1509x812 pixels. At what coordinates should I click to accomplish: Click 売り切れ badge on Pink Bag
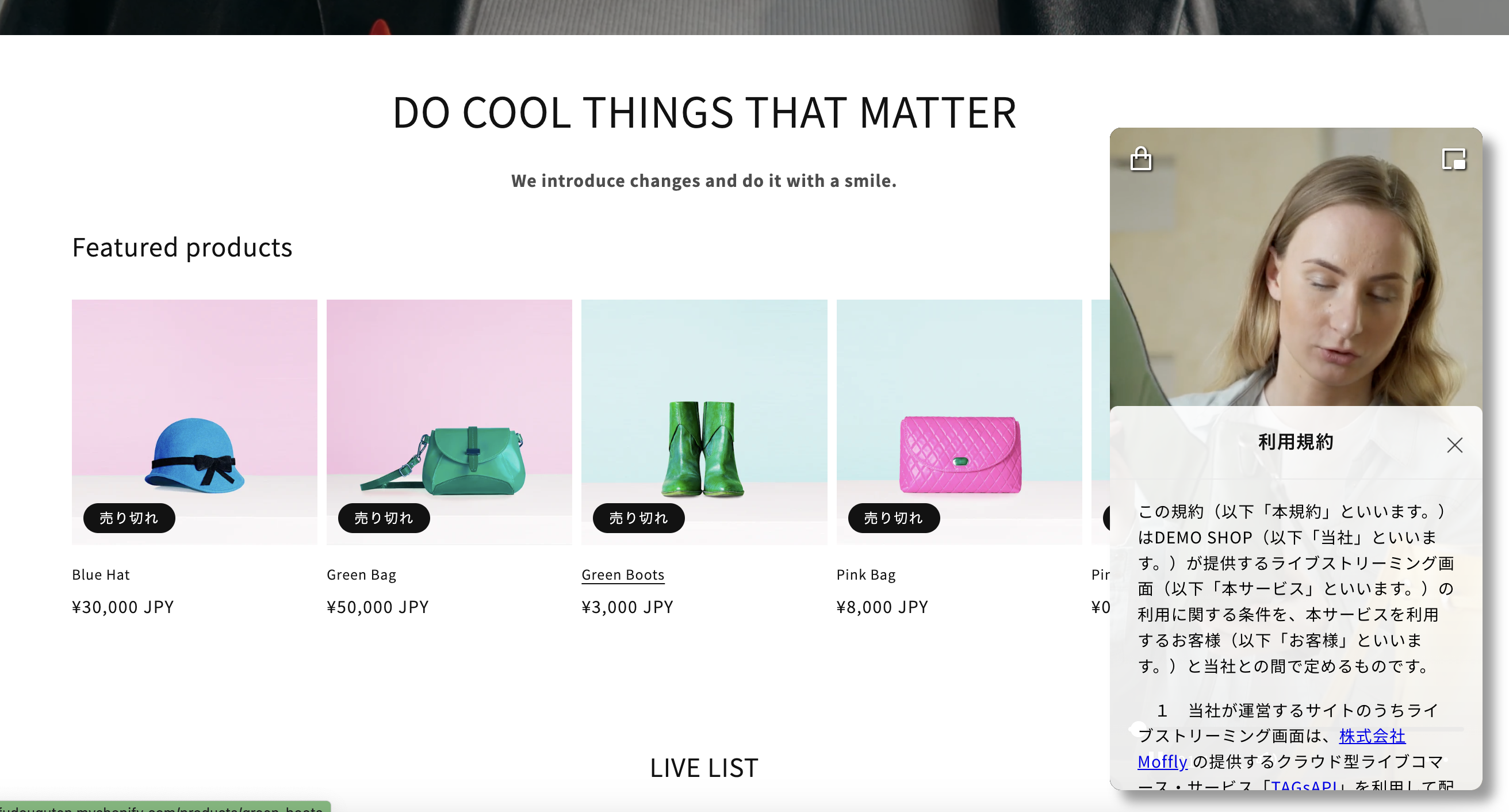pos(893,518)
